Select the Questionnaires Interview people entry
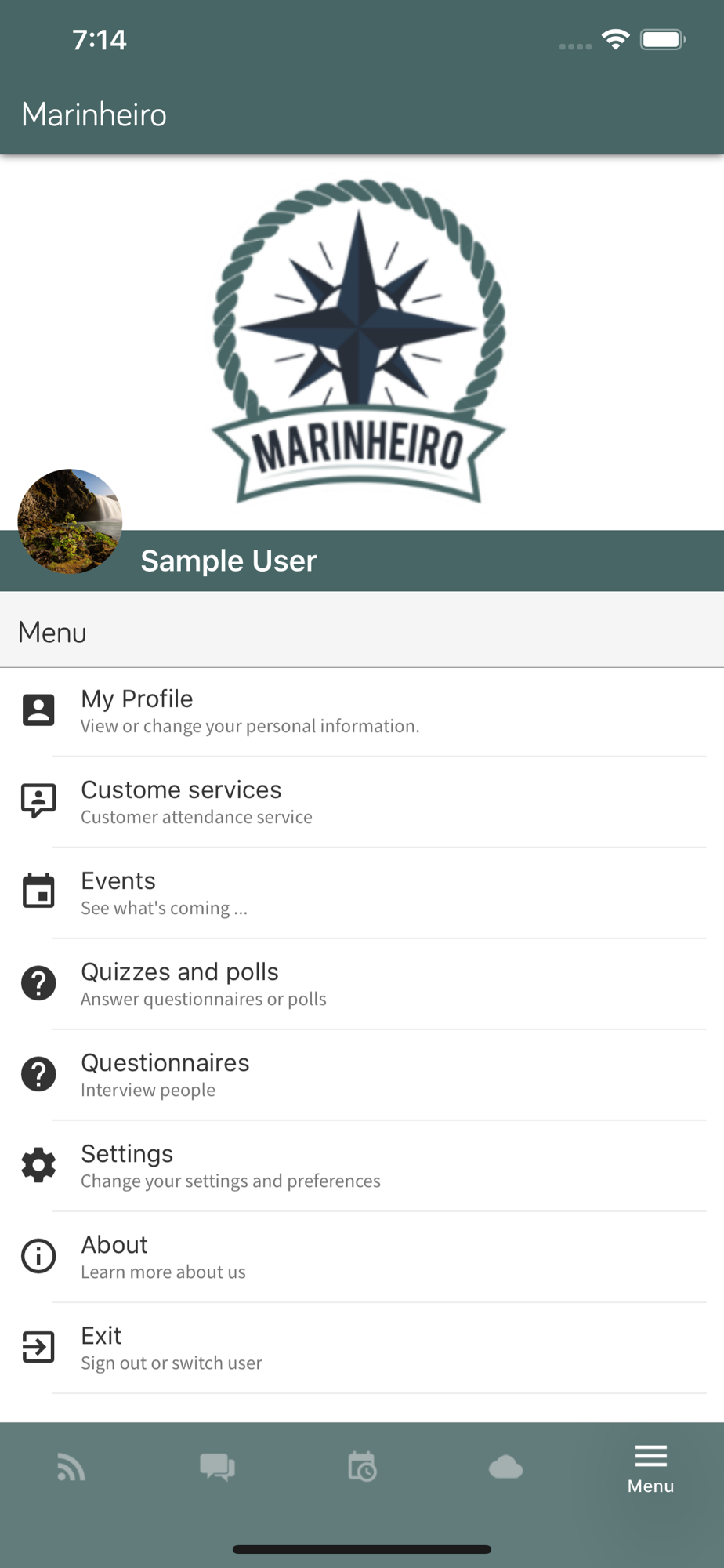This screenshot has height=1568, width=724. click(x=362, y=1075)
